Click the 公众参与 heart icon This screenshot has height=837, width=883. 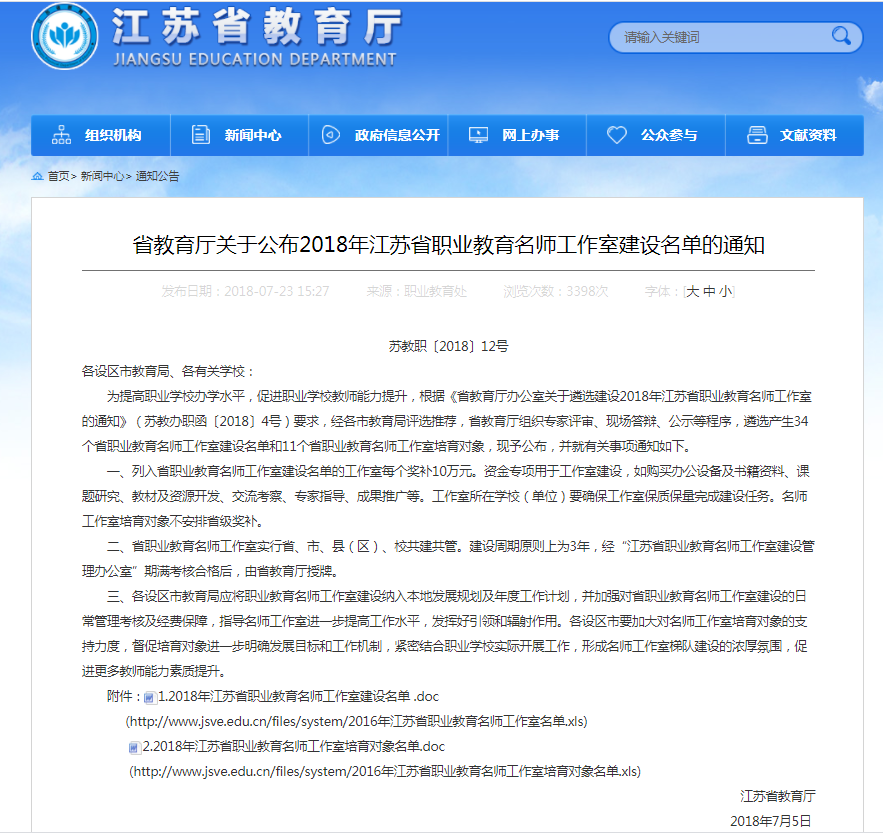(617, 135)
